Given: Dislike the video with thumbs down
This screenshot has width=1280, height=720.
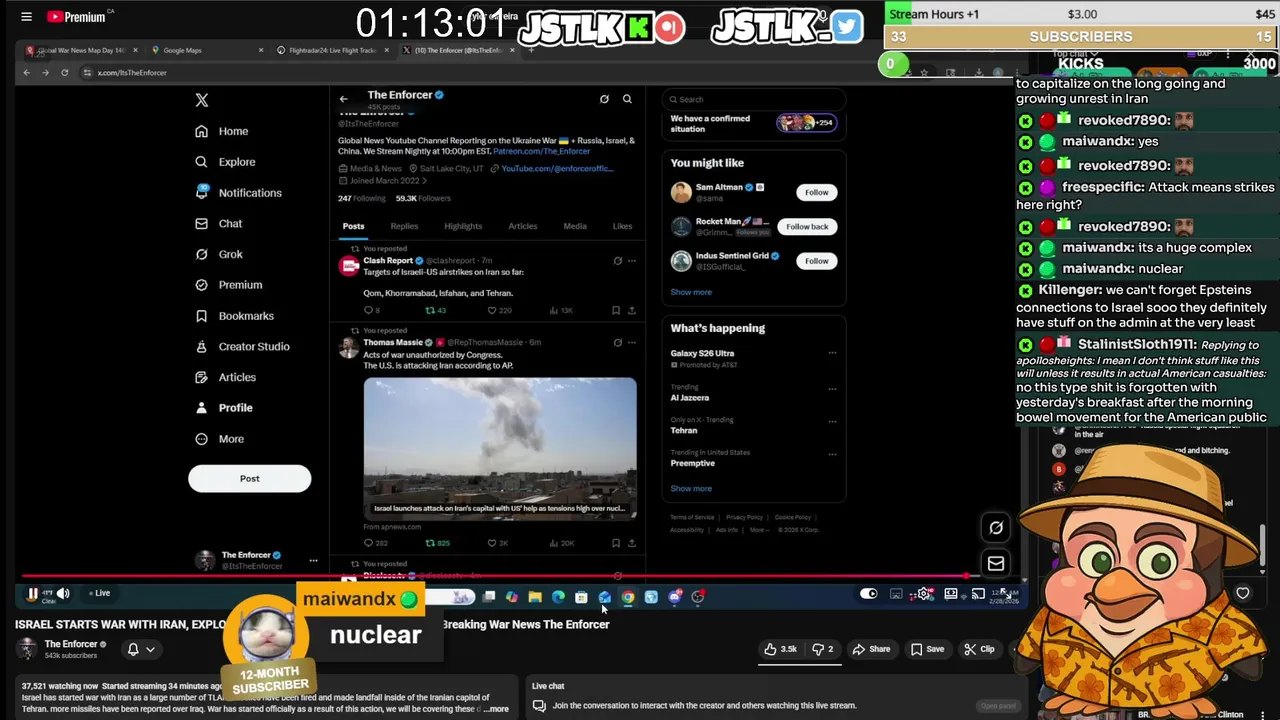Looking at the screenshot, I should (x=823, y=649).
